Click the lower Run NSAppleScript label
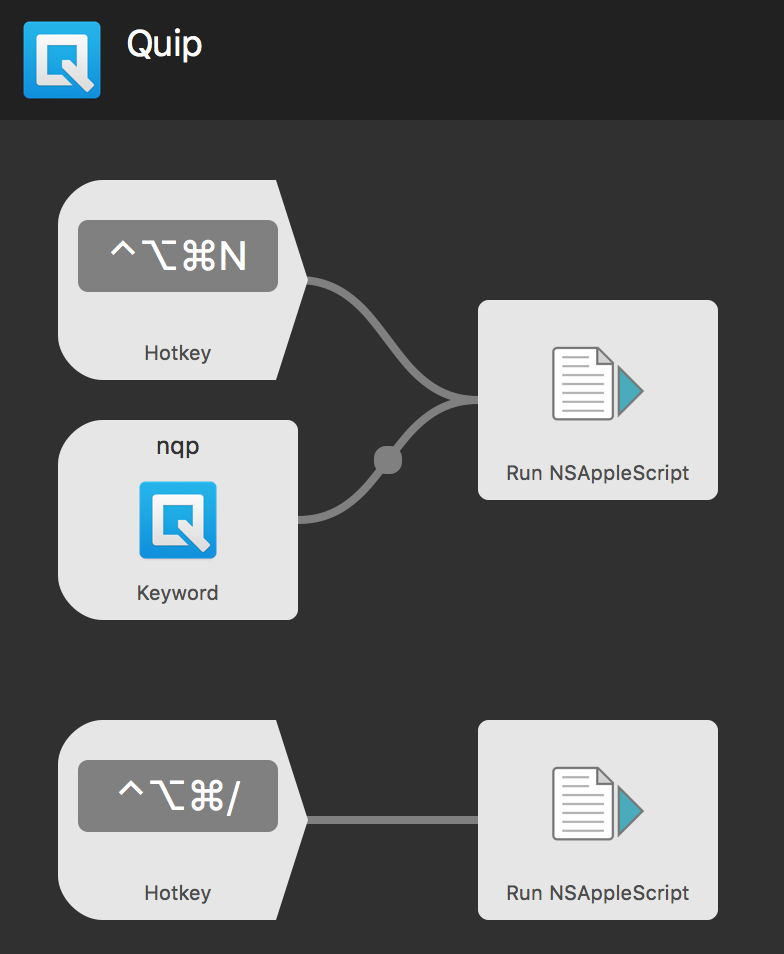This screenshot has height=954, width=784. 598,893
